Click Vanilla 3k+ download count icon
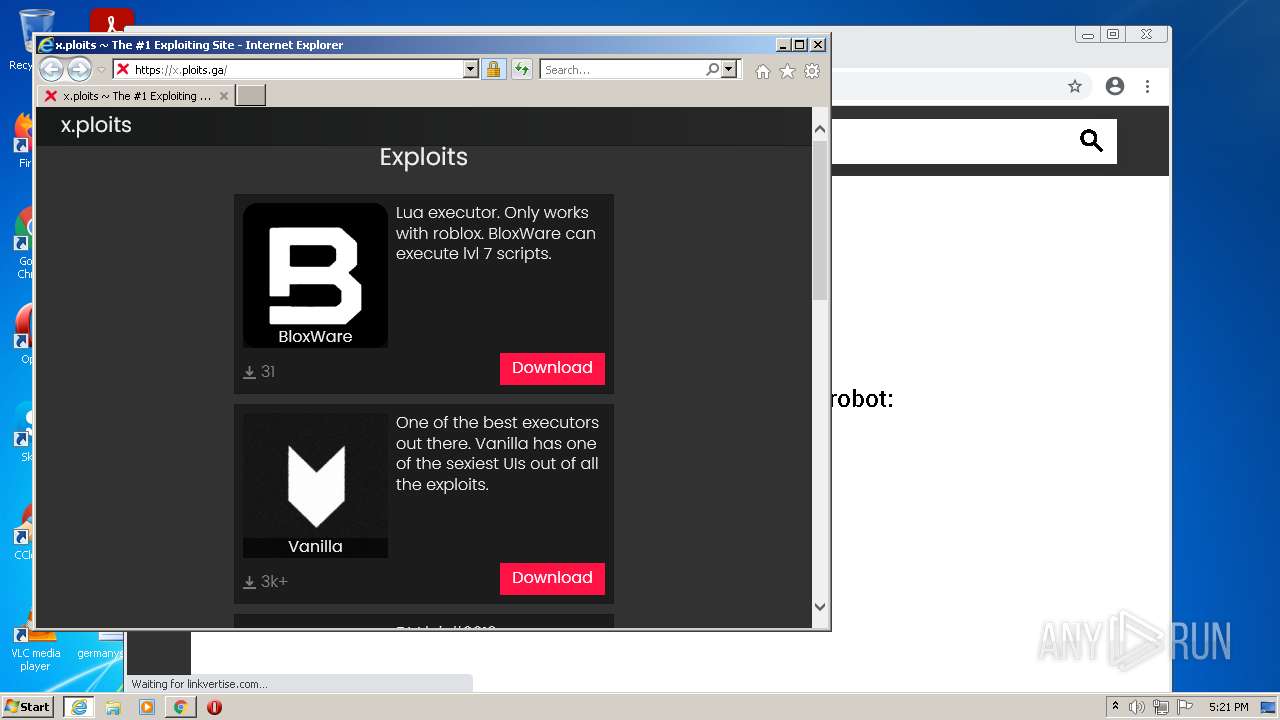The height and width of the screenshot is (720, 1280). pyautogui.click(x=250, y=582)
